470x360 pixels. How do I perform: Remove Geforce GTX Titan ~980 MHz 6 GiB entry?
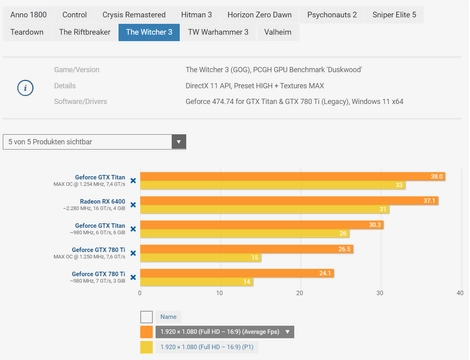pos(133,229)
